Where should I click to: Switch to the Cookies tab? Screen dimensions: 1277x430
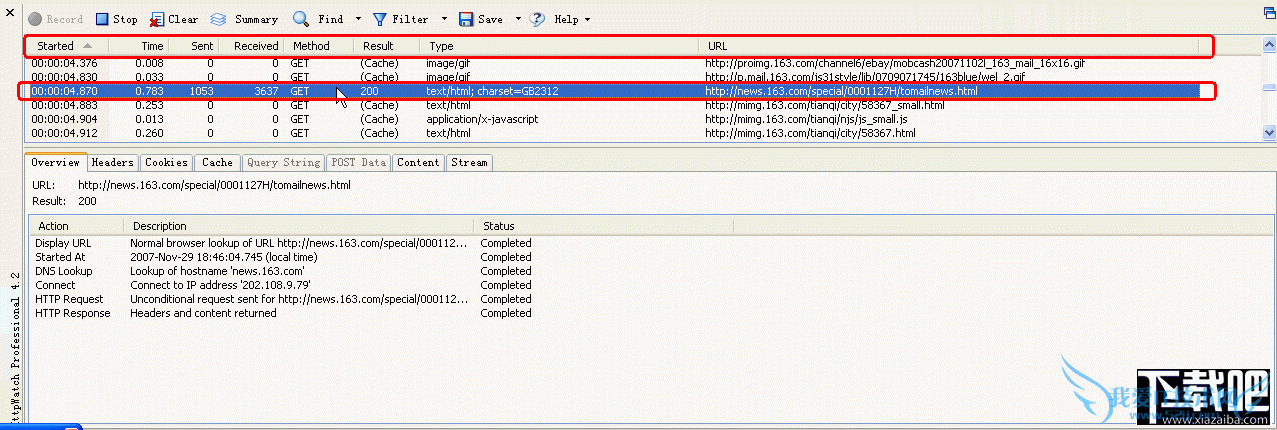click(x=166, y=162)
